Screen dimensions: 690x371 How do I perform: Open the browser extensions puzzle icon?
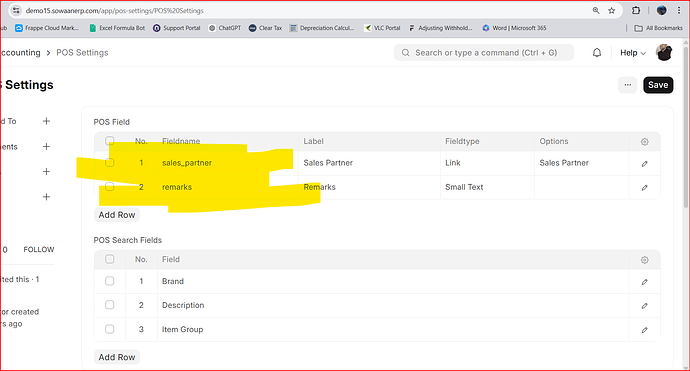pos(636,10)
